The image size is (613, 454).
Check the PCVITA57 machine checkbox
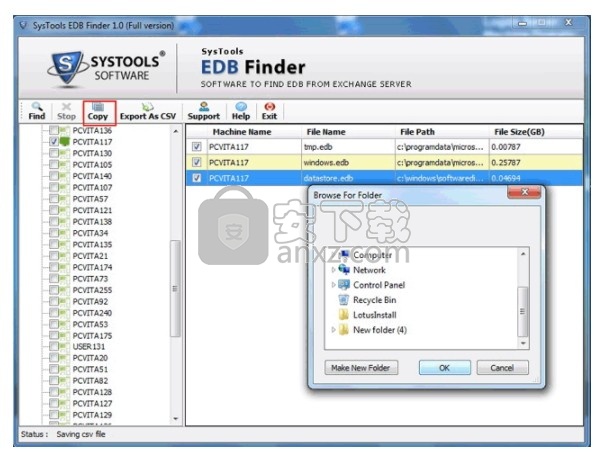point(54,199)
